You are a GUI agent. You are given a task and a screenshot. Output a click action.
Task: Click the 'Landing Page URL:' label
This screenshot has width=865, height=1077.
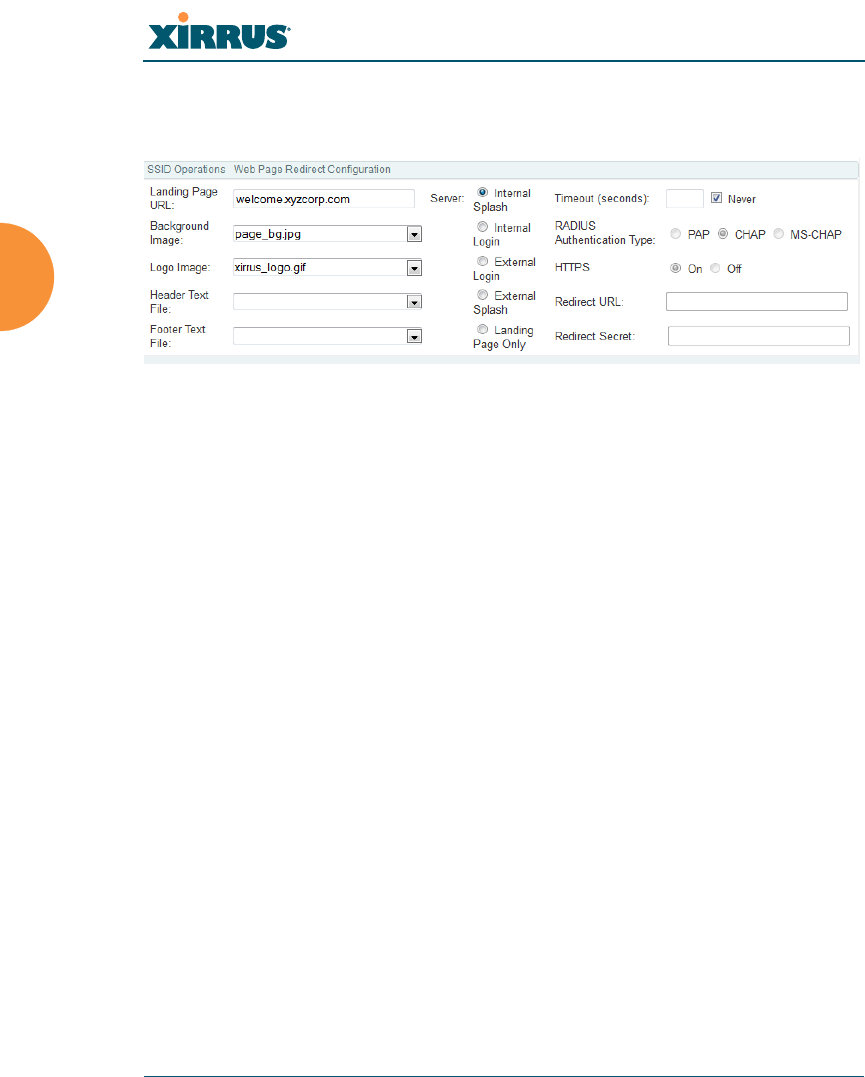tap(183, 199)
